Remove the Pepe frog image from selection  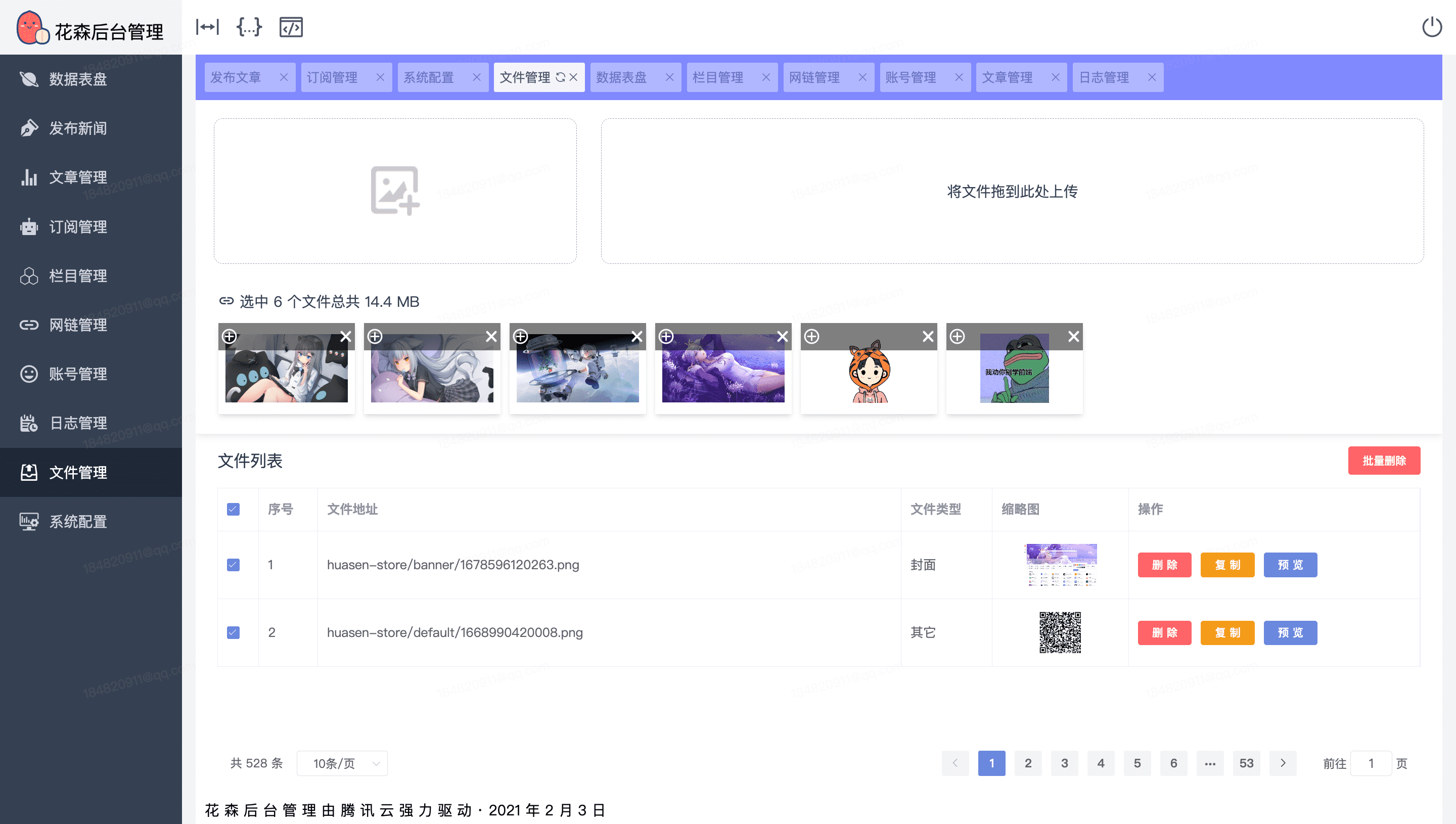(x=1073, y=337)
